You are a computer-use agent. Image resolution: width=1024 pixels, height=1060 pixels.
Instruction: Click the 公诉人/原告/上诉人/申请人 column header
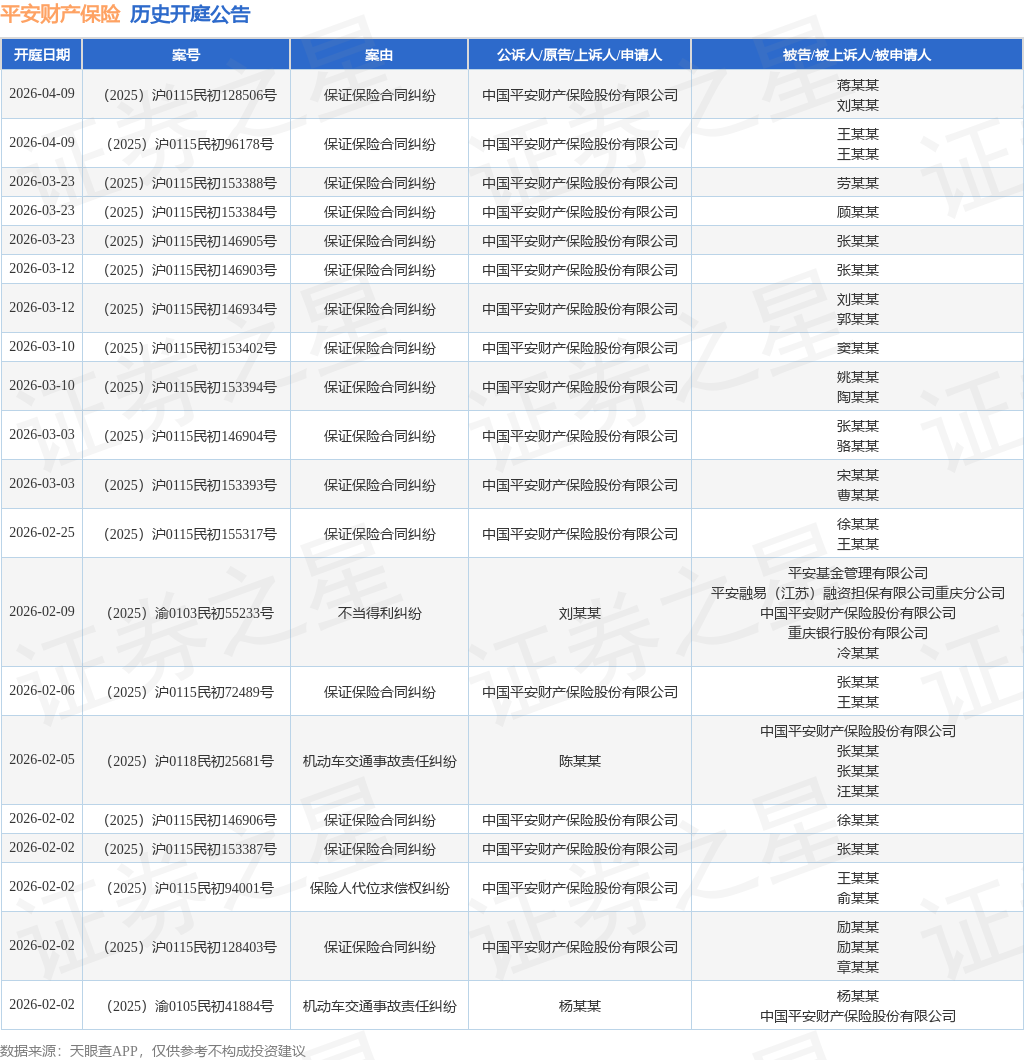(579, 55)
